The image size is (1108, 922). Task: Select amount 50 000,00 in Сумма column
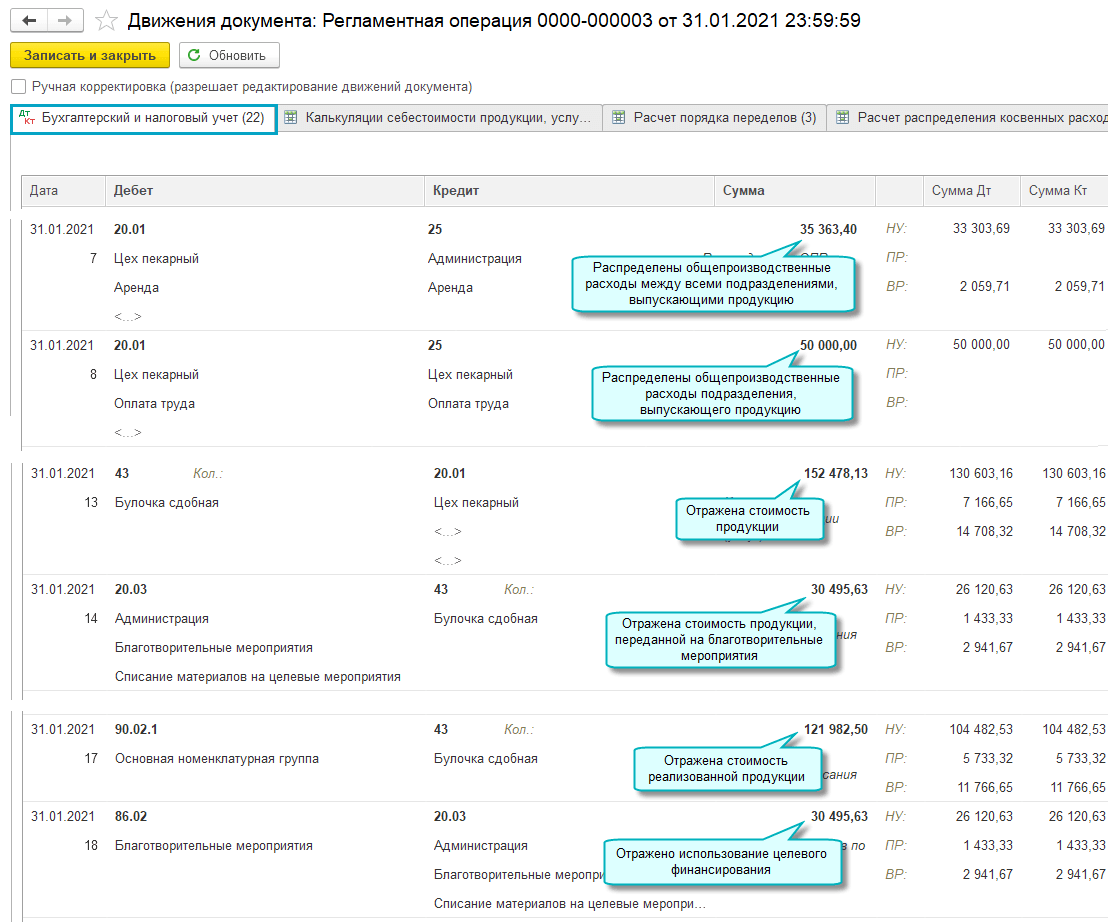pos(828,345)
